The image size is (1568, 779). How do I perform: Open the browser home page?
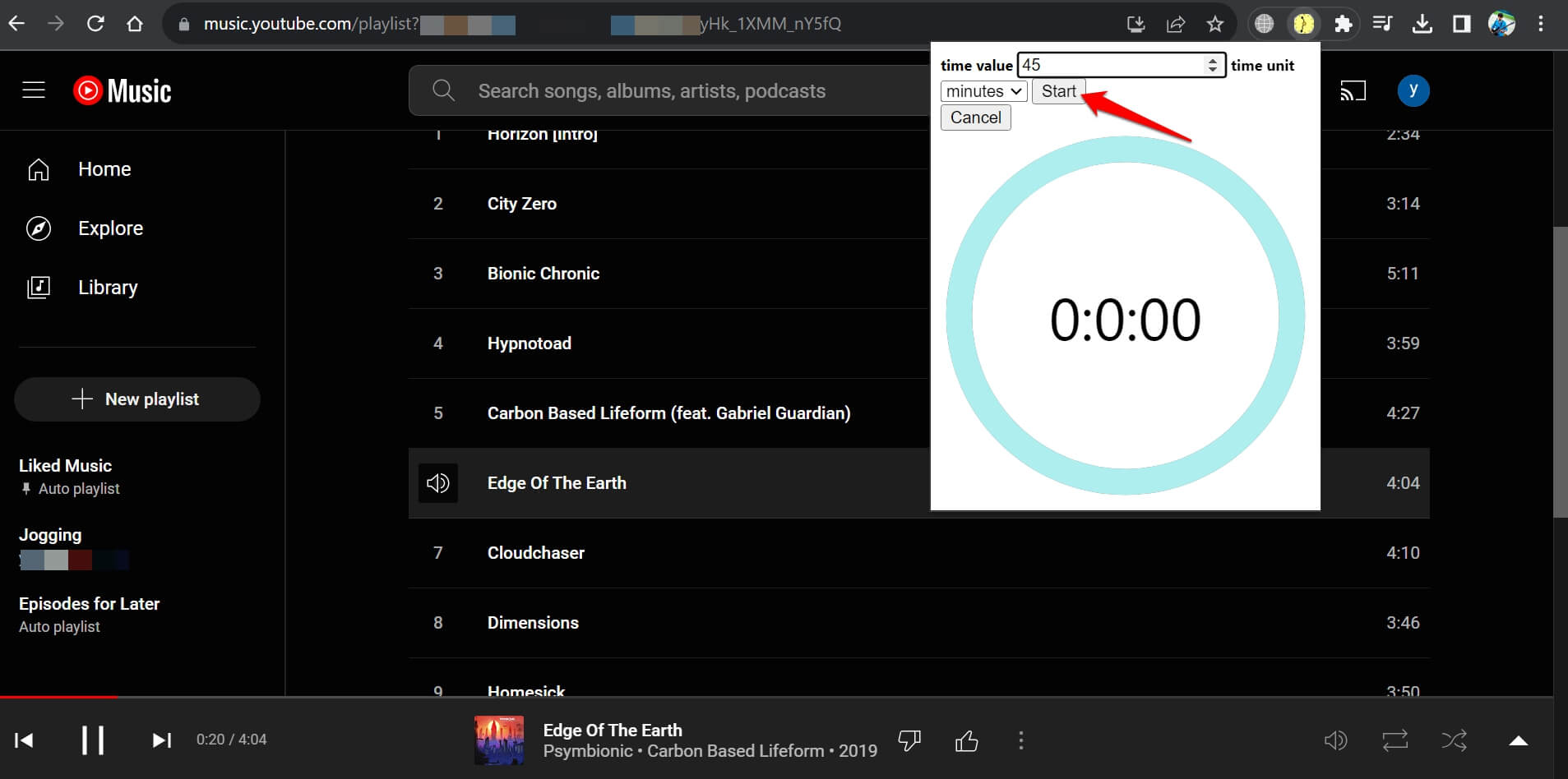[x=135, y=24]
